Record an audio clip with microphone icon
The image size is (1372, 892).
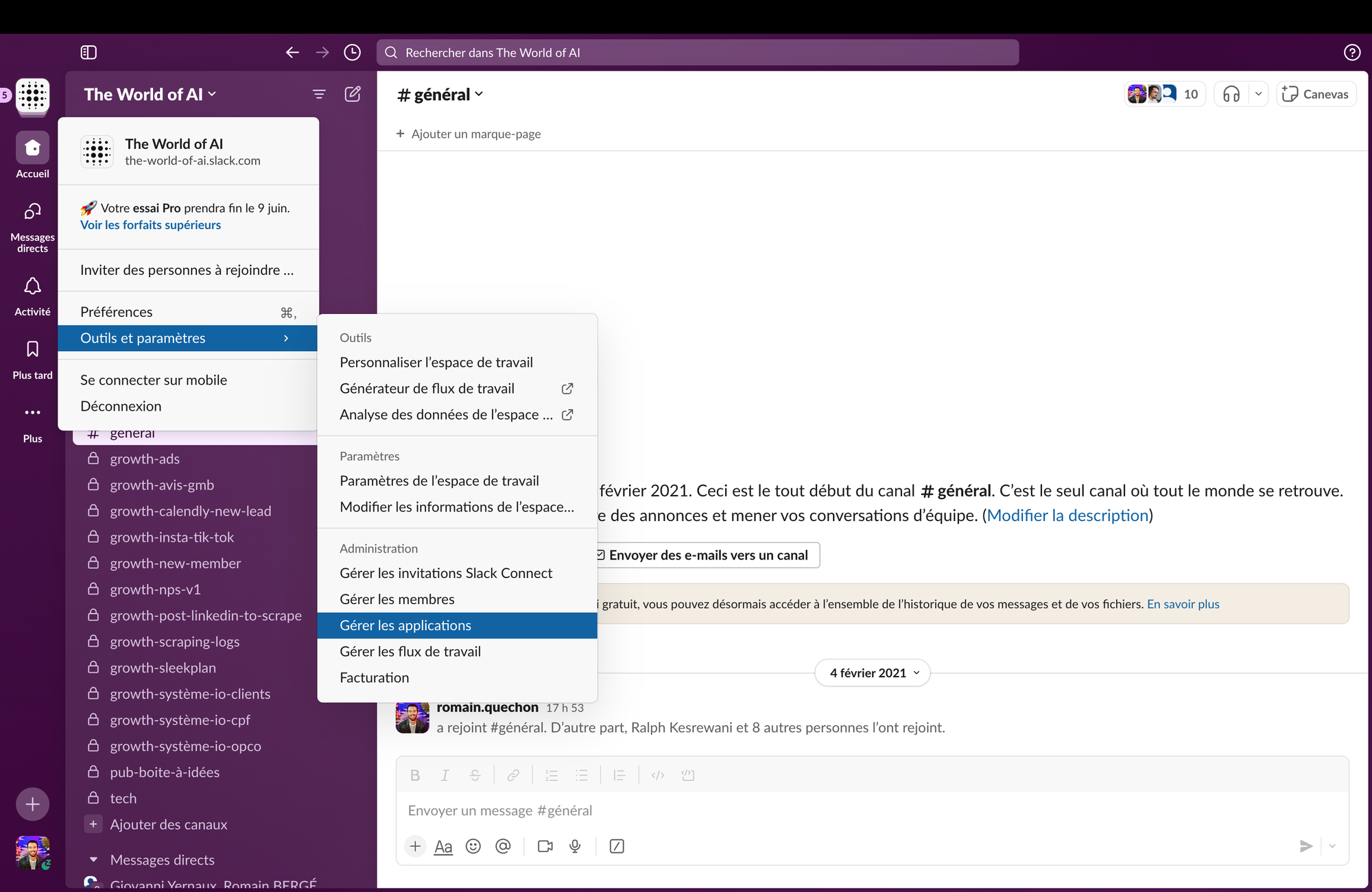pos(575,846)
